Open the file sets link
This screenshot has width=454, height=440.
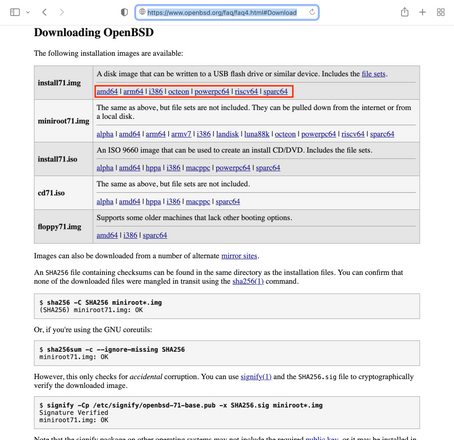coord(373,74)
